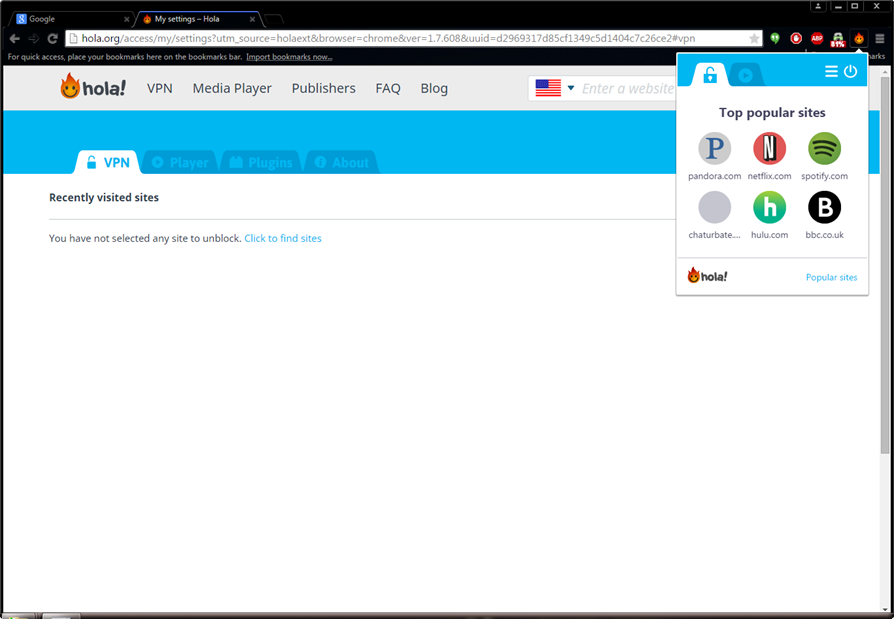Select the My settings – Hola browser tab

point(197,19)
